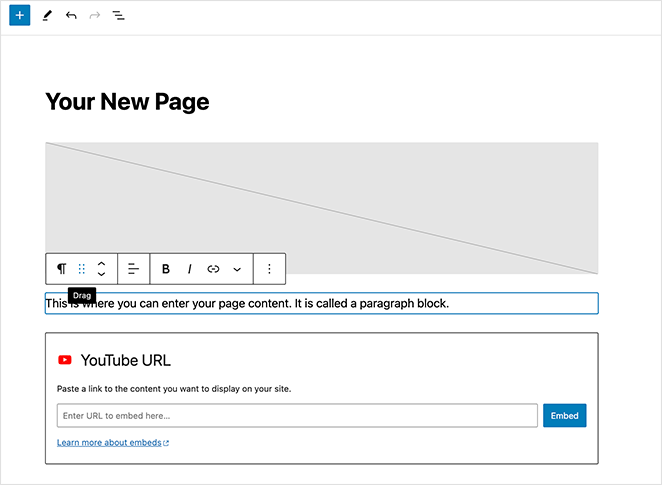Screen dimensions: 662x485
Task: Open block options three-dot menu
Action: tap(269, 269)
